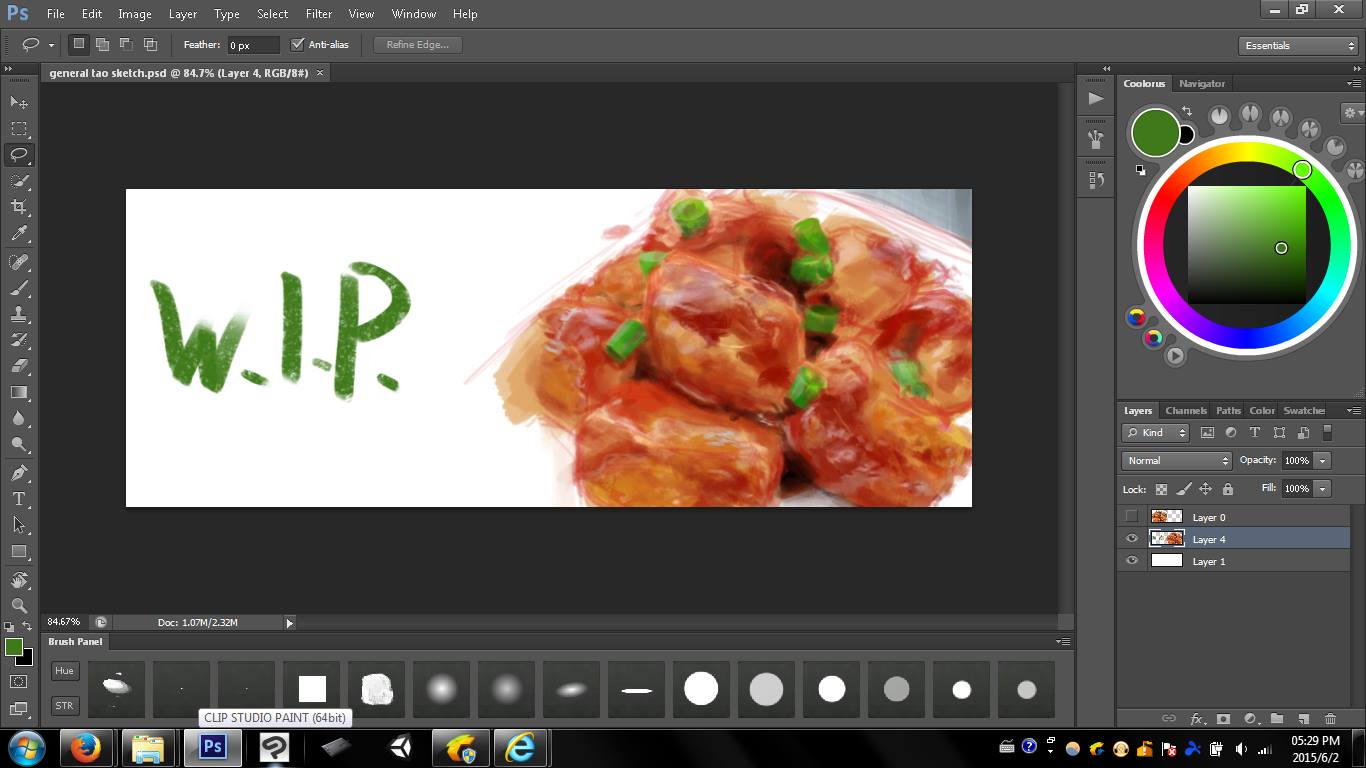Image resolution: width=1366 pixels, height=768 pixels.
Task: Uncheck the Anti-alias checkbox
Action: click(x=297, y=45)
